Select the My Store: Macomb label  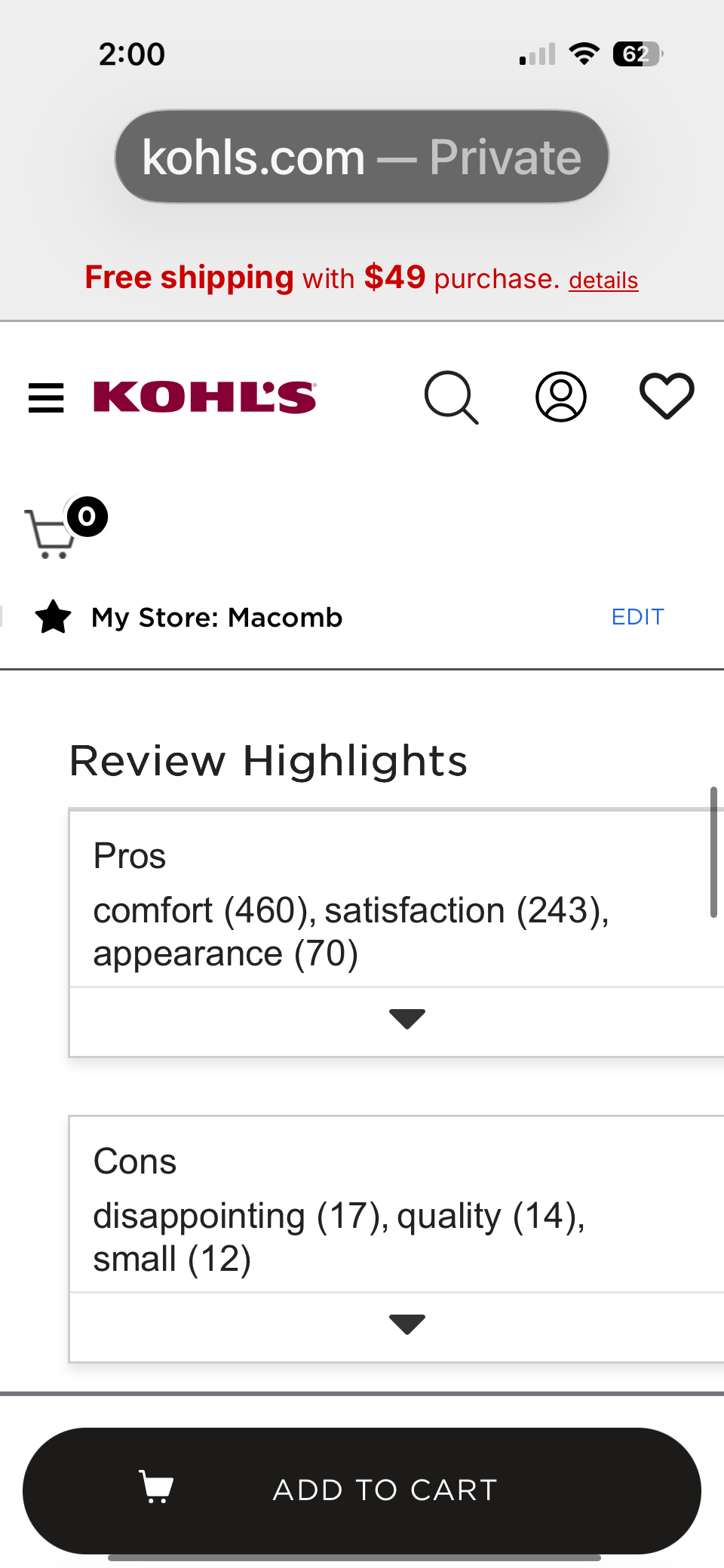pyautogui.click(x=217, y=618)
